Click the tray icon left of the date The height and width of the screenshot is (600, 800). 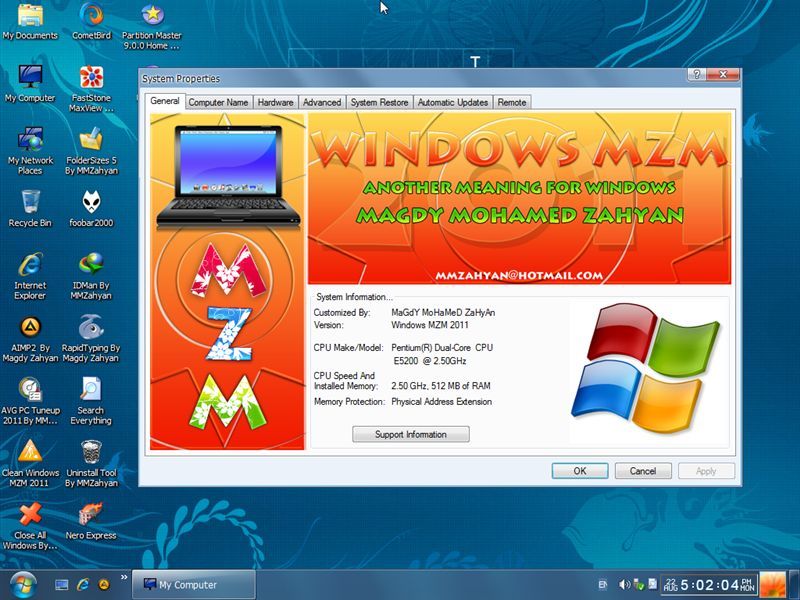[x=653, y=584]
